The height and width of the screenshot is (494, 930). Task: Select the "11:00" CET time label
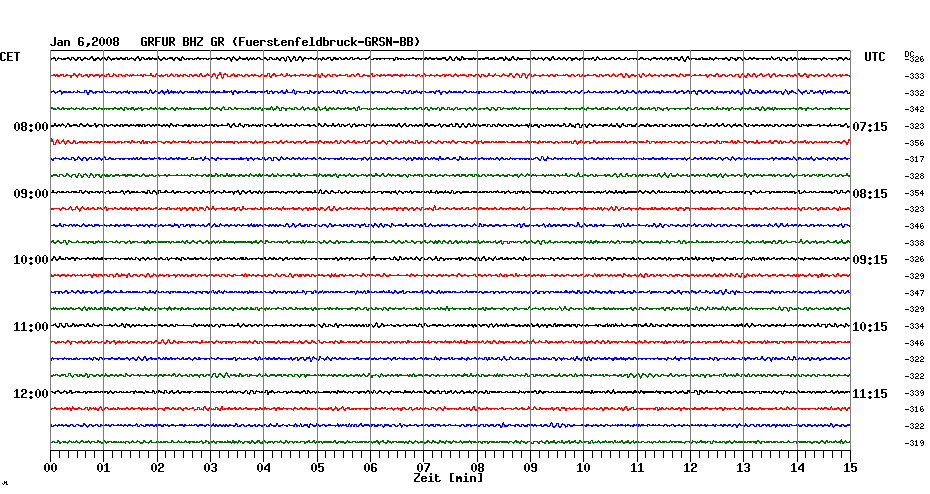click(31, 327)
